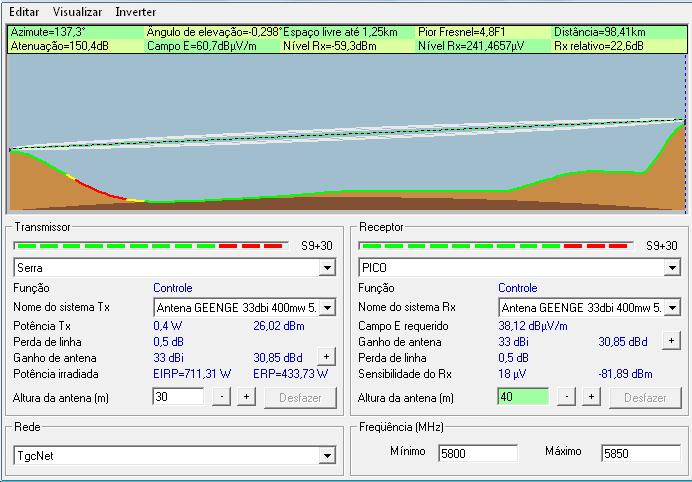Click the 18 µV sensitivity value

point(512,374)
